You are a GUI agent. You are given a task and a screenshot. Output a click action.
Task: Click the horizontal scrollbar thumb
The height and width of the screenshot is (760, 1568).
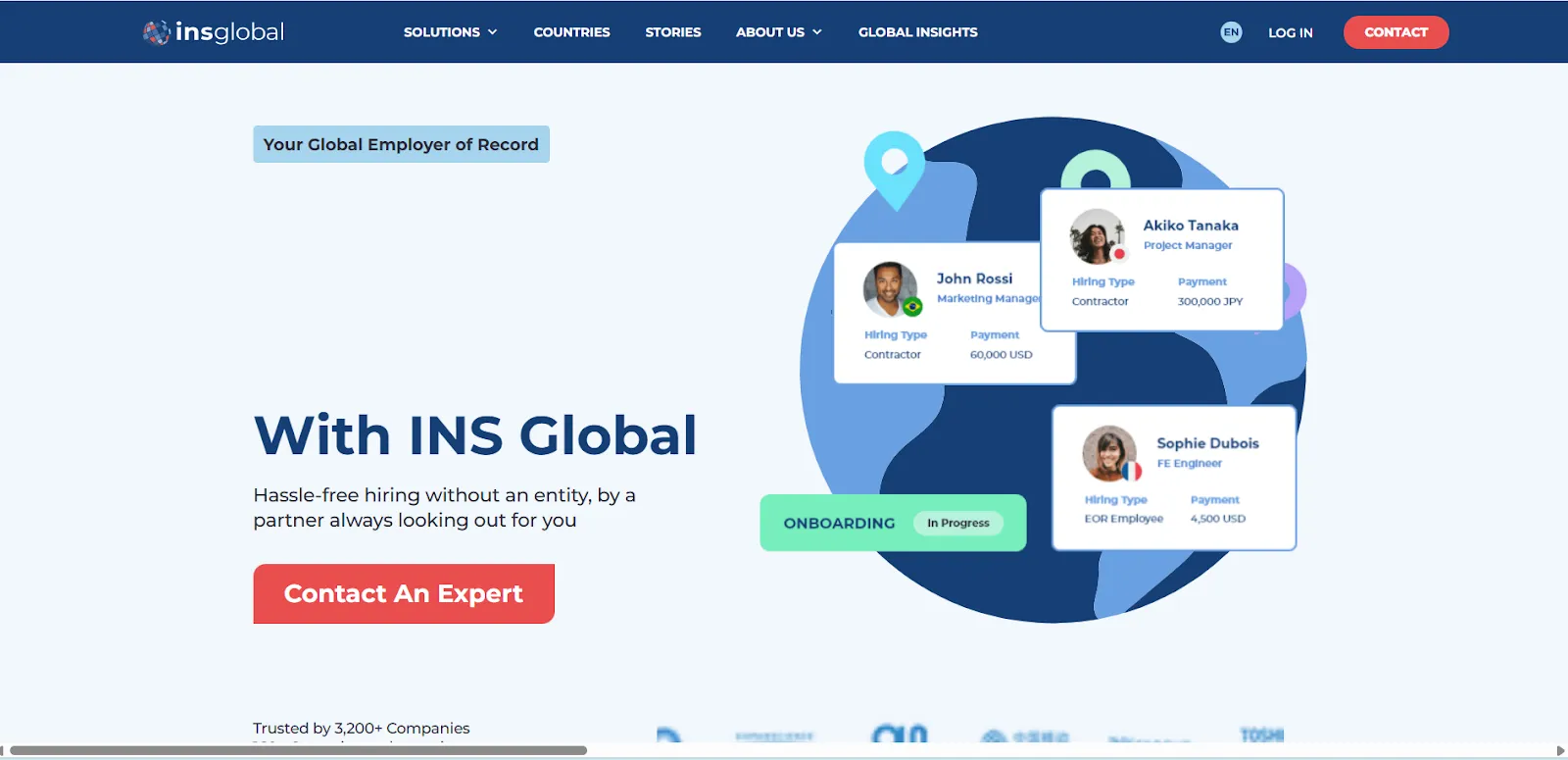(x=298, y=750)
